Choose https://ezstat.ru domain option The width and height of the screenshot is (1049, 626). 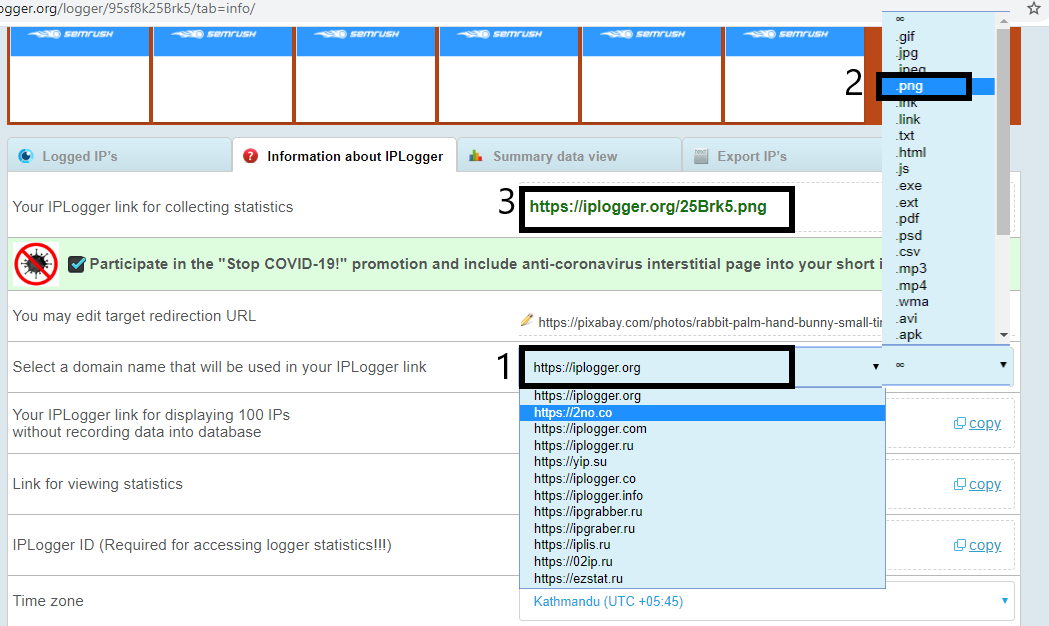pyautogui.click(x=702, y=579)
